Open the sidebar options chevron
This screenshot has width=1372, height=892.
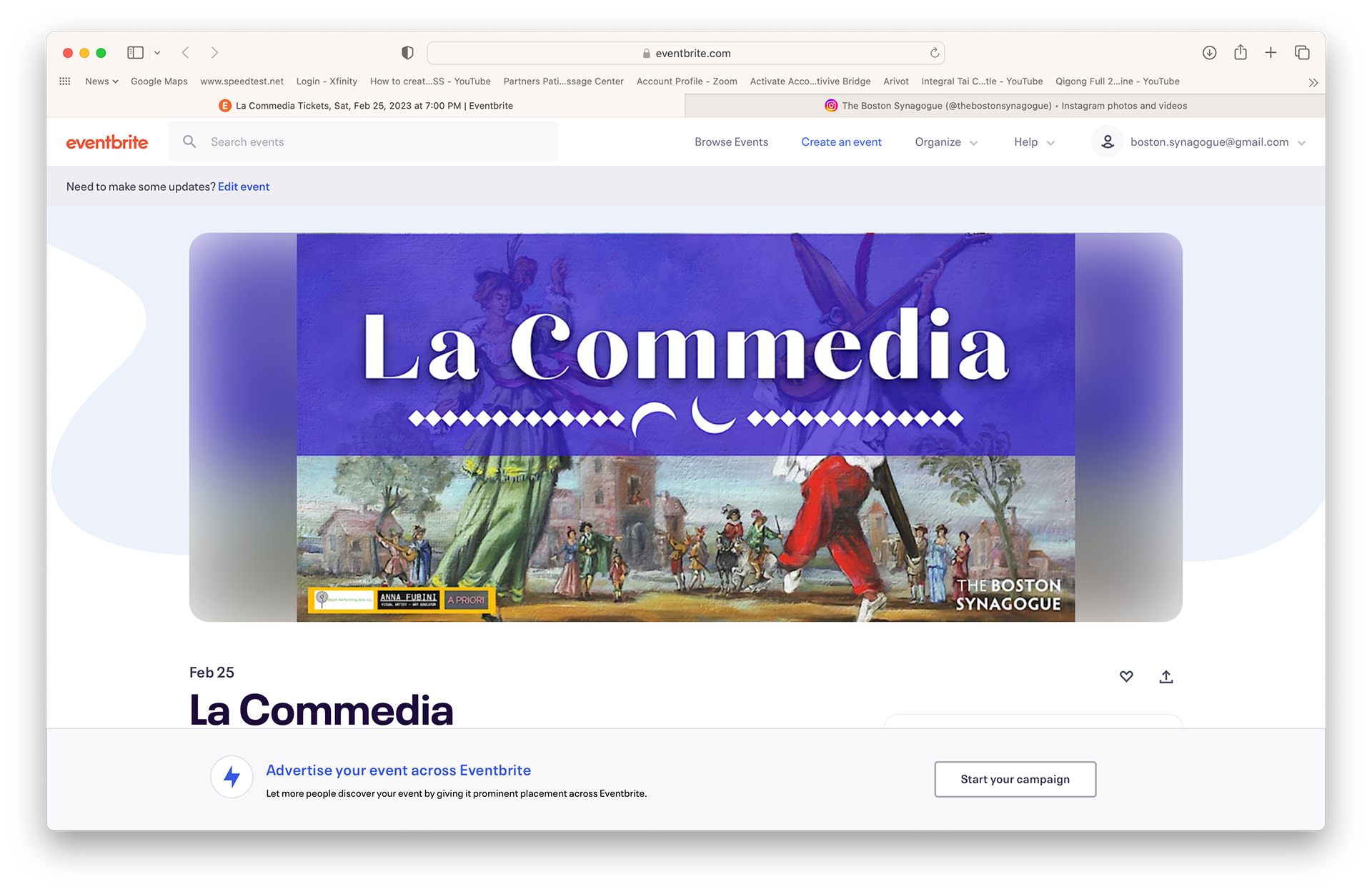(157, 53)
